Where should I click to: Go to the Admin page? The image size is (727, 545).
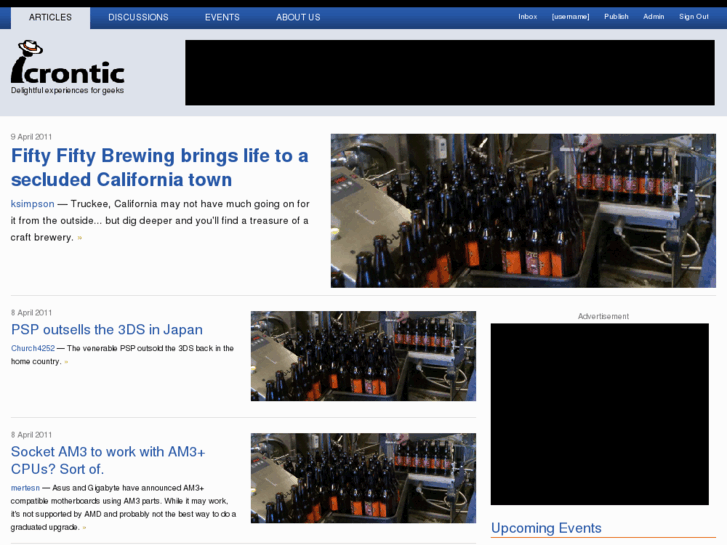(x=653, y=17)
